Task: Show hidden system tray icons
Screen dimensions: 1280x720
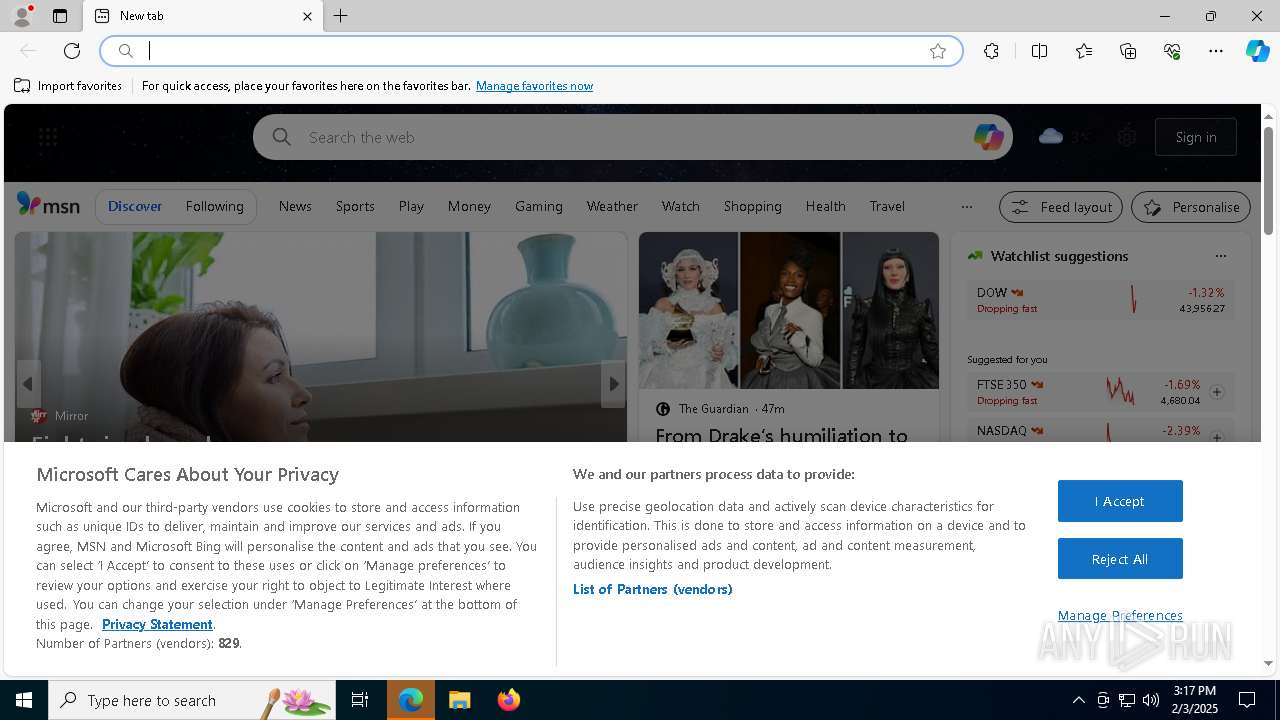Action: click(1078, 700)
